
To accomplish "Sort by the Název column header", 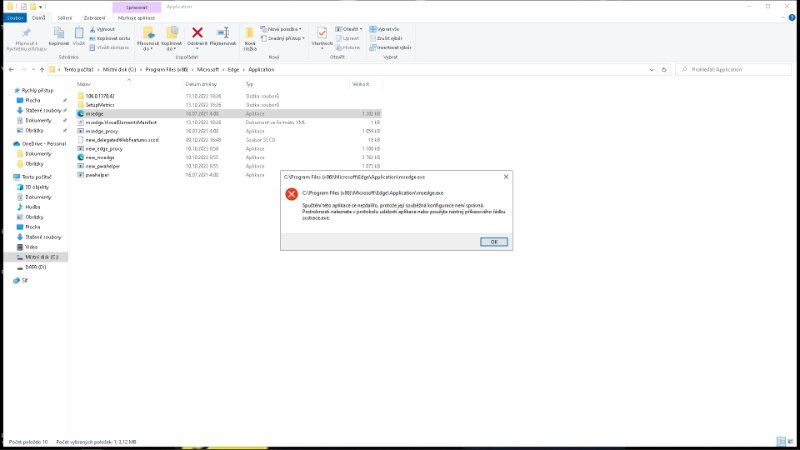I will point(84,84).
